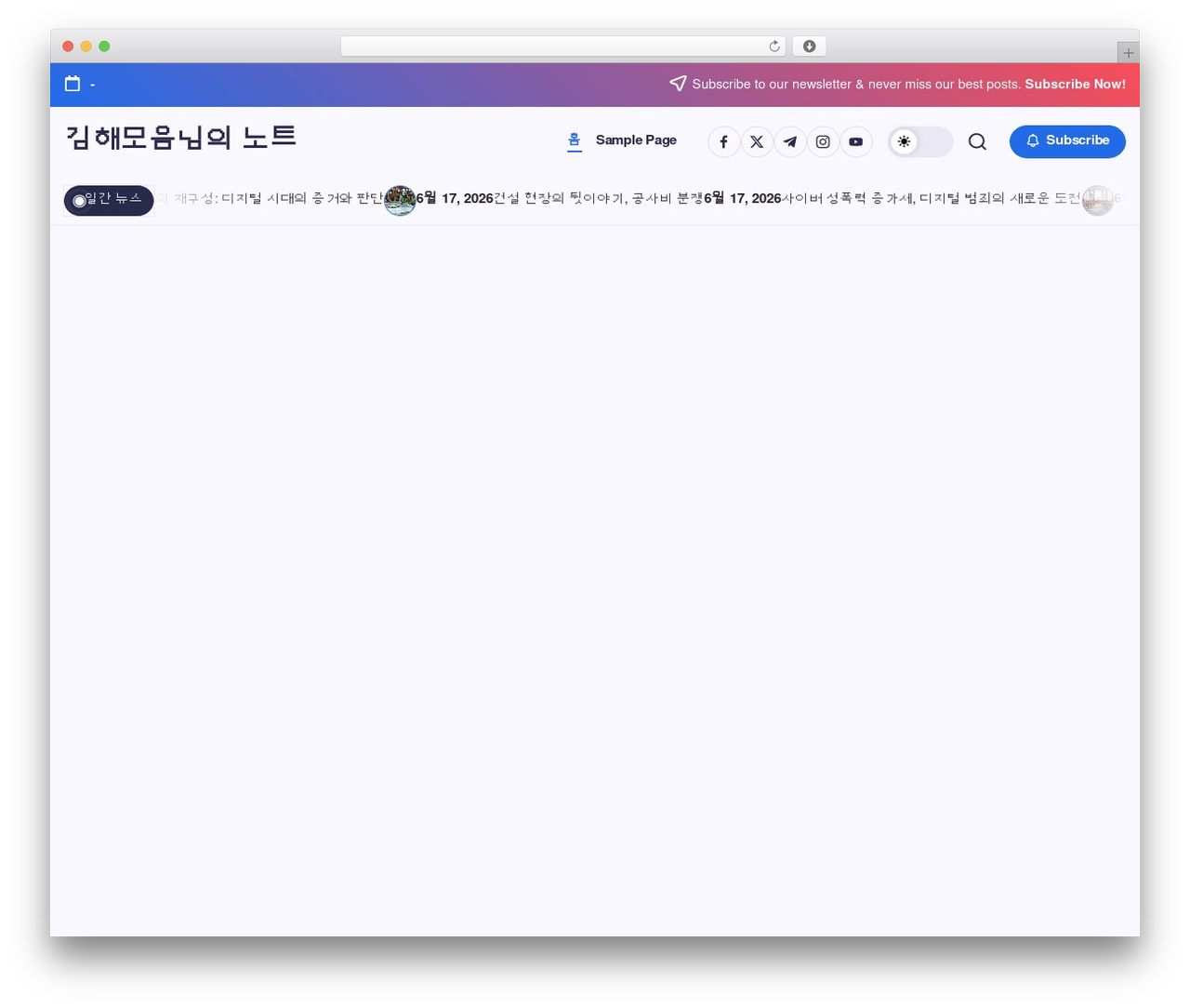Toggle the light/dark mode switch
The image size is (1190, 1008).
[x=920, y=141]
